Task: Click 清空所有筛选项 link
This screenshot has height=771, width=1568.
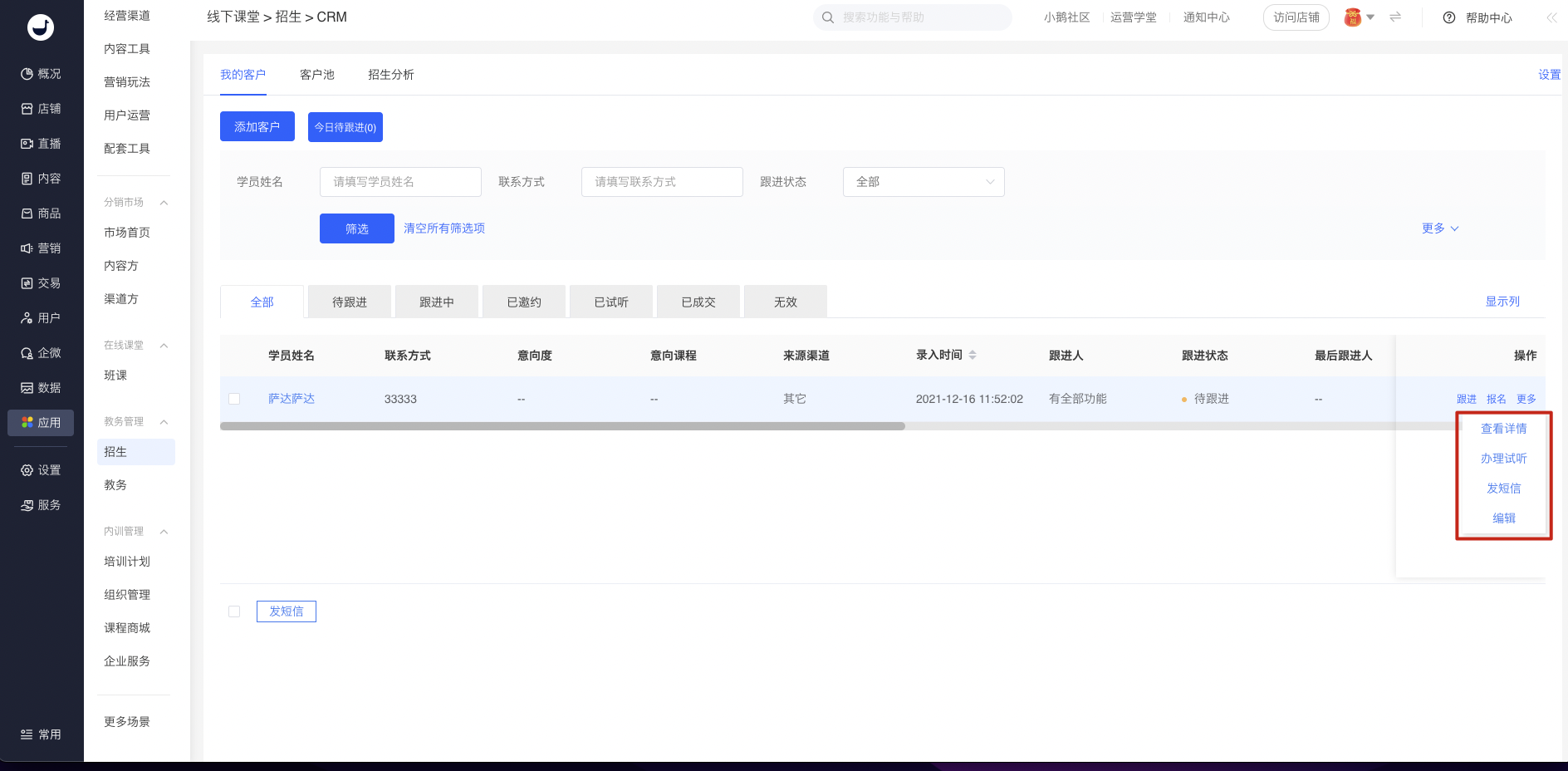Action: (444, 228)
